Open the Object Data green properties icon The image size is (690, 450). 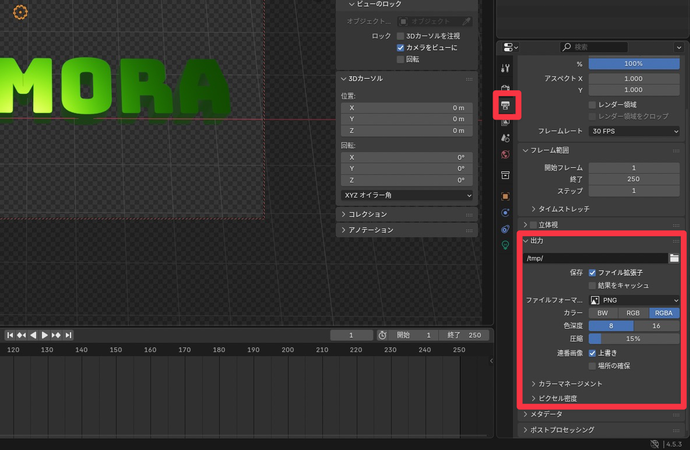click(x=505, y=245)
